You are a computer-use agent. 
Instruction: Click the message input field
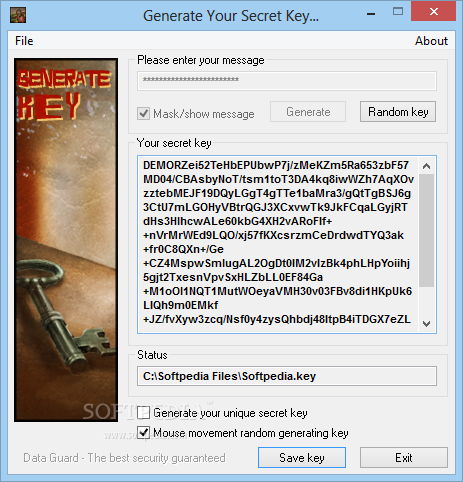(287, 81)
